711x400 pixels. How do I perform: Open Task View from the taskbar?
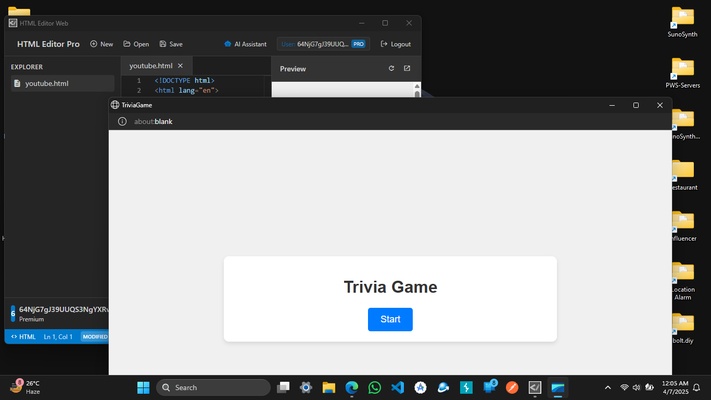pos(283,387)
